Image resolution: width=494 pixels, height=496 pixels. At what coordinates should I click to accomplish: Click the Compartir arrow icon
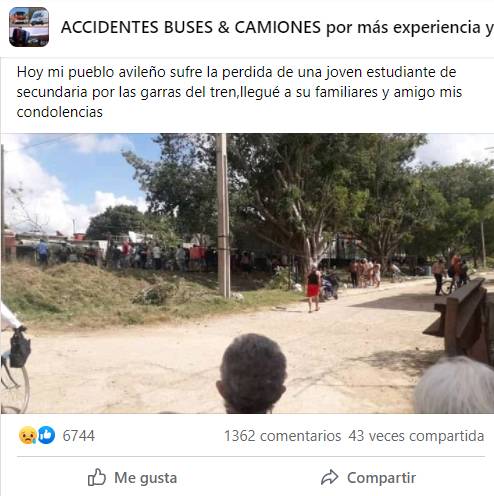click(x=330, y=477)
